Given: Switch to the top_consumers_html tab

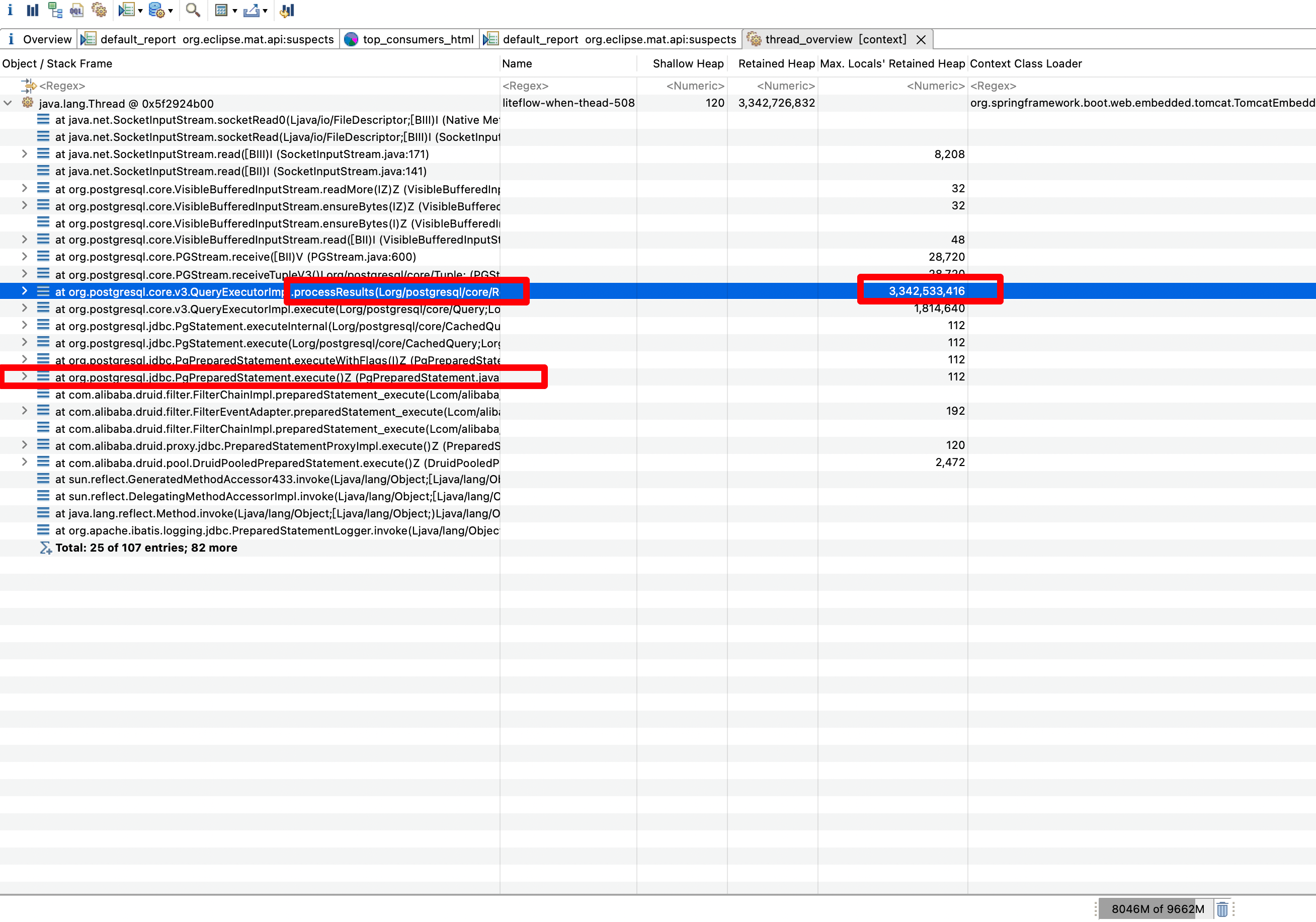Looking at the screenshot, I should coord(409,39).
